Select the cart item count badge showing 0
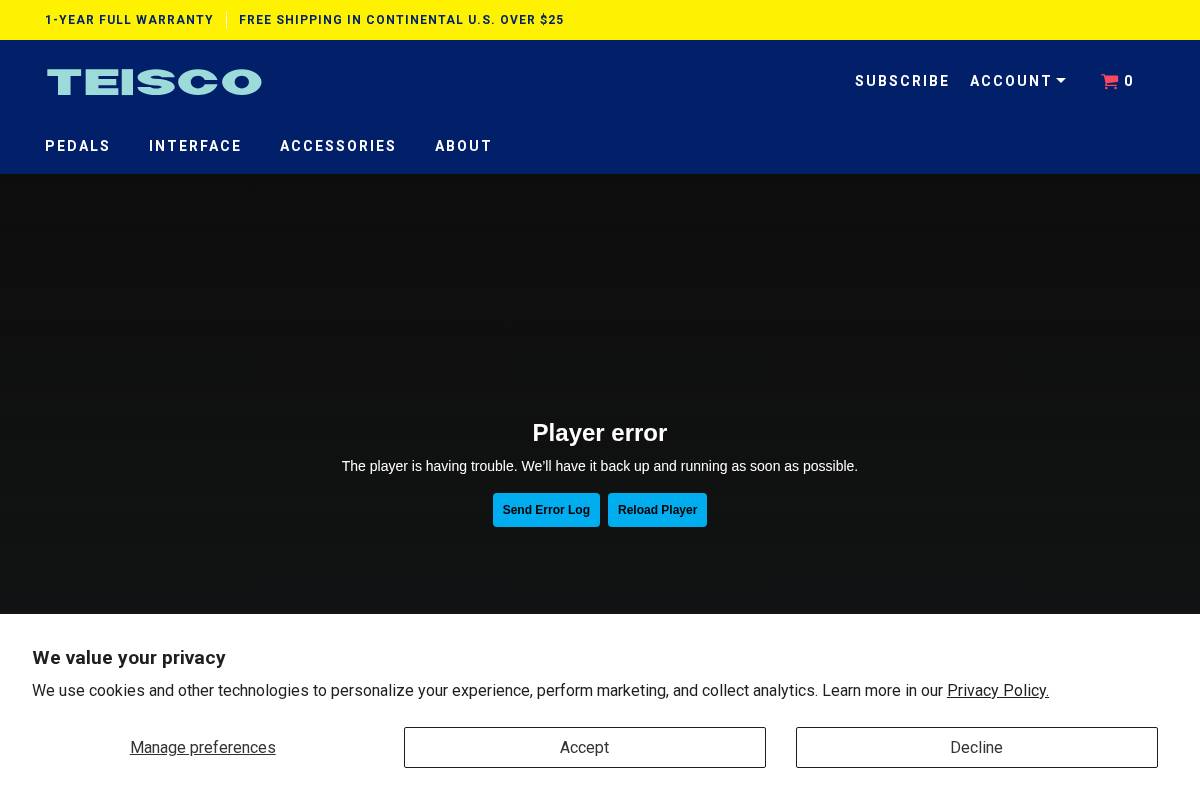Screen dimensions: 1200x800 pyautogui.click(x=1129, y=81)
